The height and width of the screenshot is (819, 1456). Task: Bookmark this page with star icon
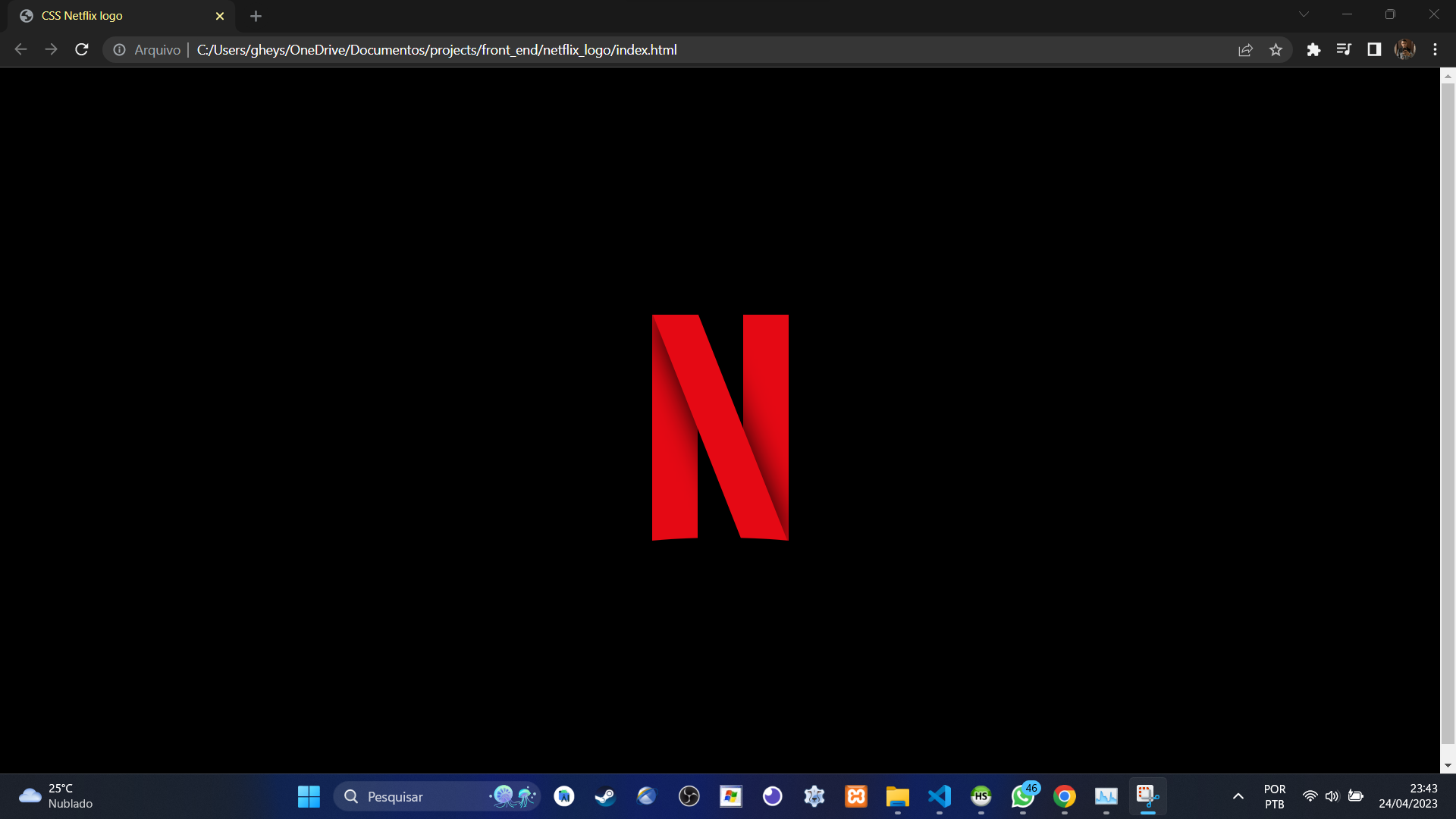click(1276, 50)
